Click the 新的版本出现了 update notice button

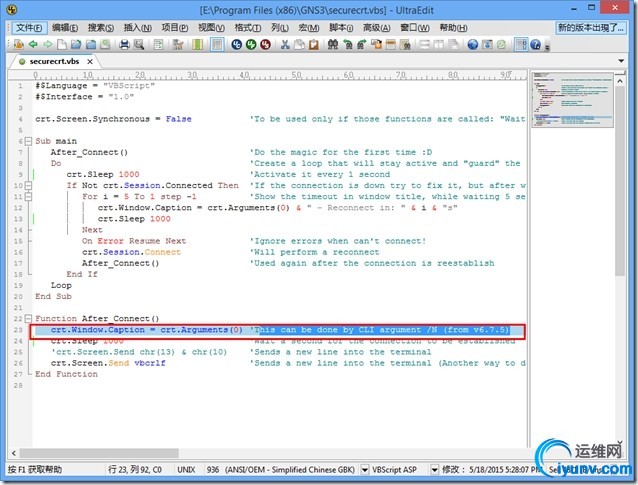pyautogui.click(x=590, y=28)
